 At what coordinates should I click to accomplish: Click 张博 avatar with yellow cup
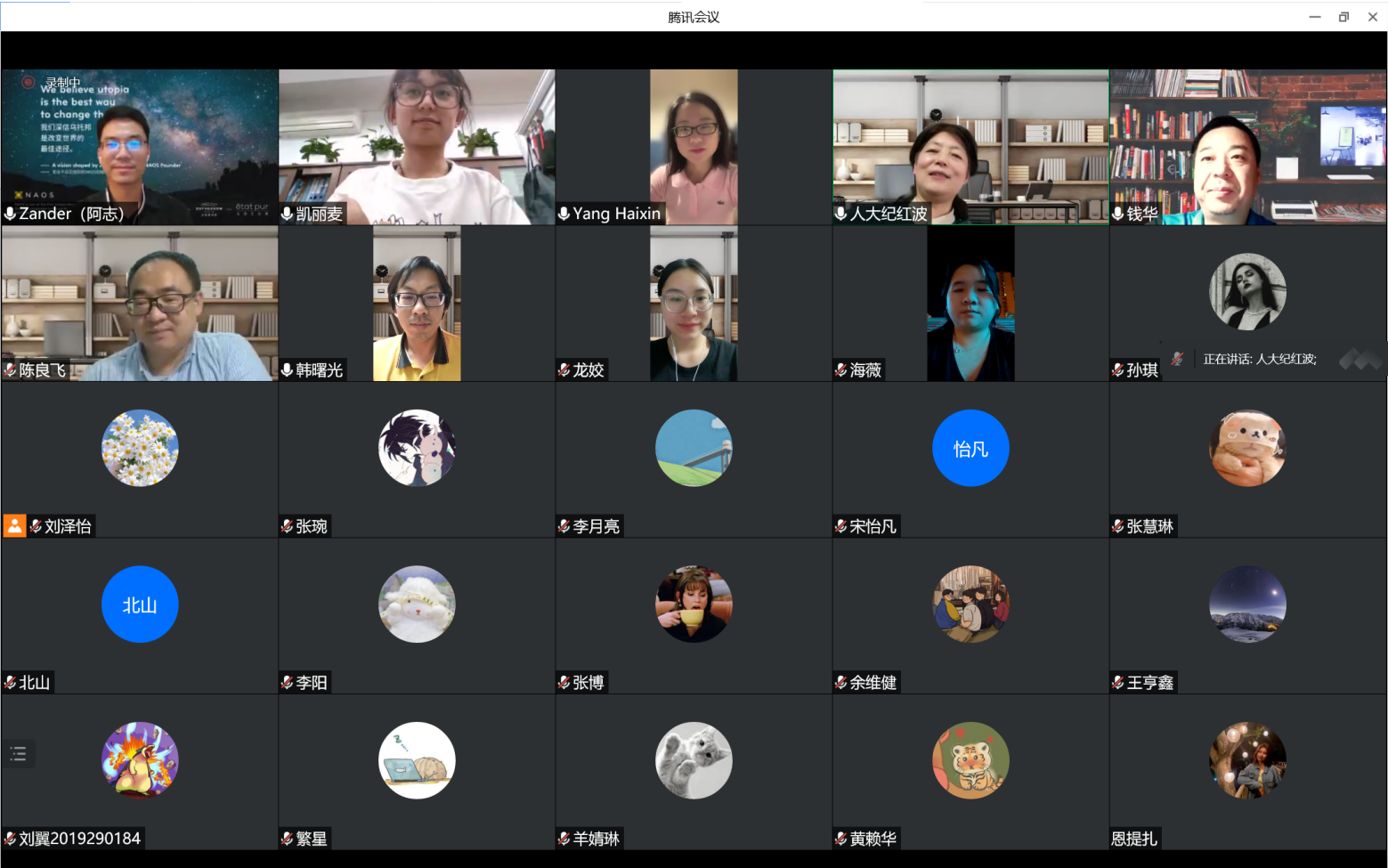[694, 604]
